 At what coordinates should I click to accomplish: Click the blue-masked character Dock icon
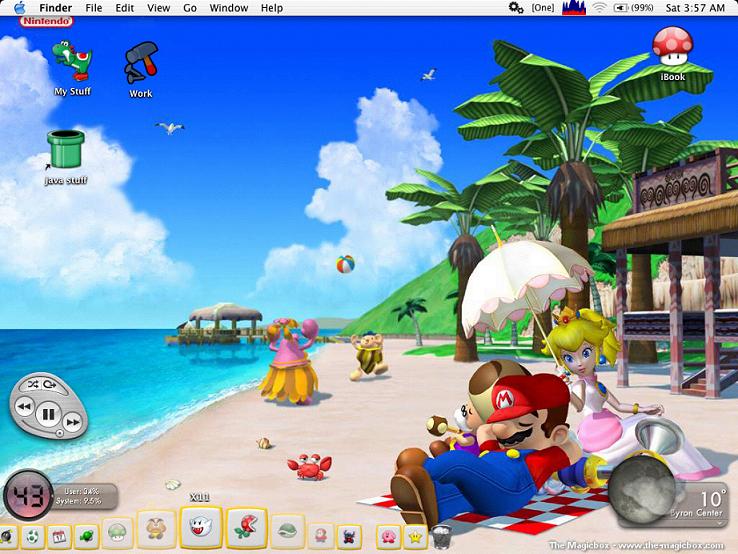349,536
